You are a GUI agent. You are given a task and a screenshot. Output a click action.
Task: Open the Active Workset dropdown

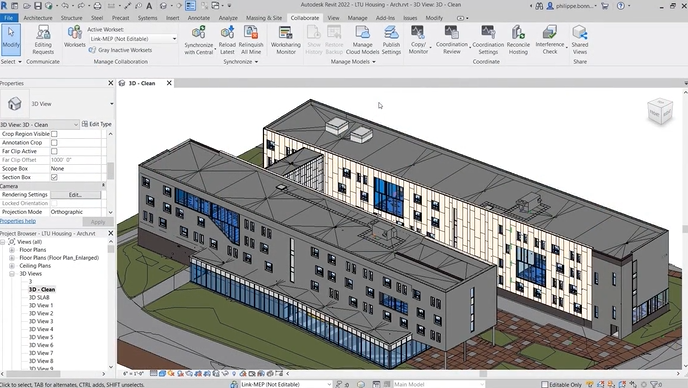(133, 39)
